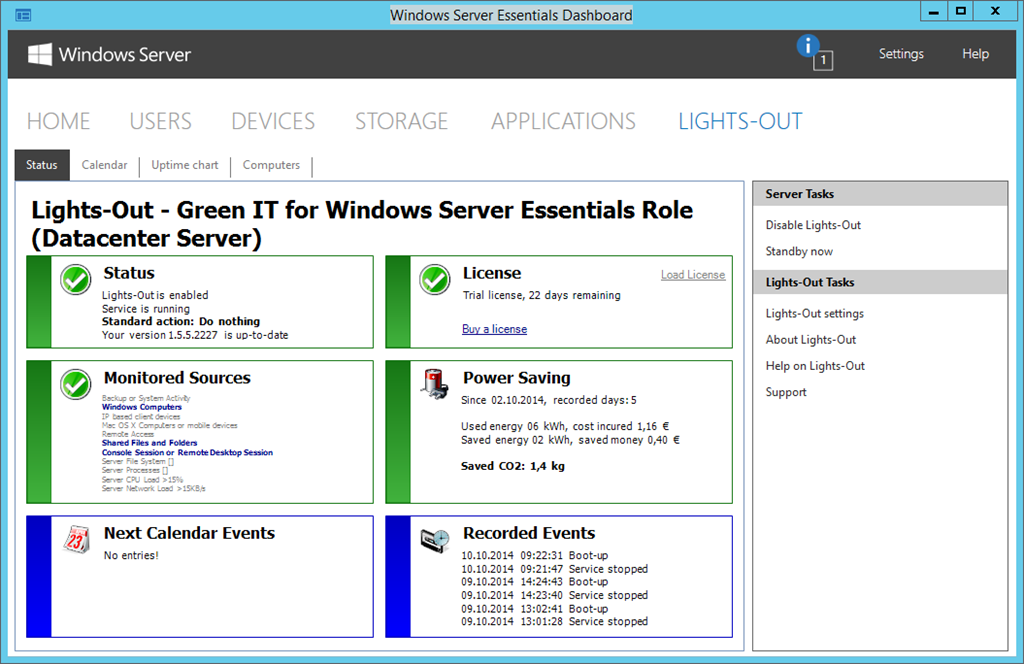Click the alert count badge showing 1

(x=823, y=61)
